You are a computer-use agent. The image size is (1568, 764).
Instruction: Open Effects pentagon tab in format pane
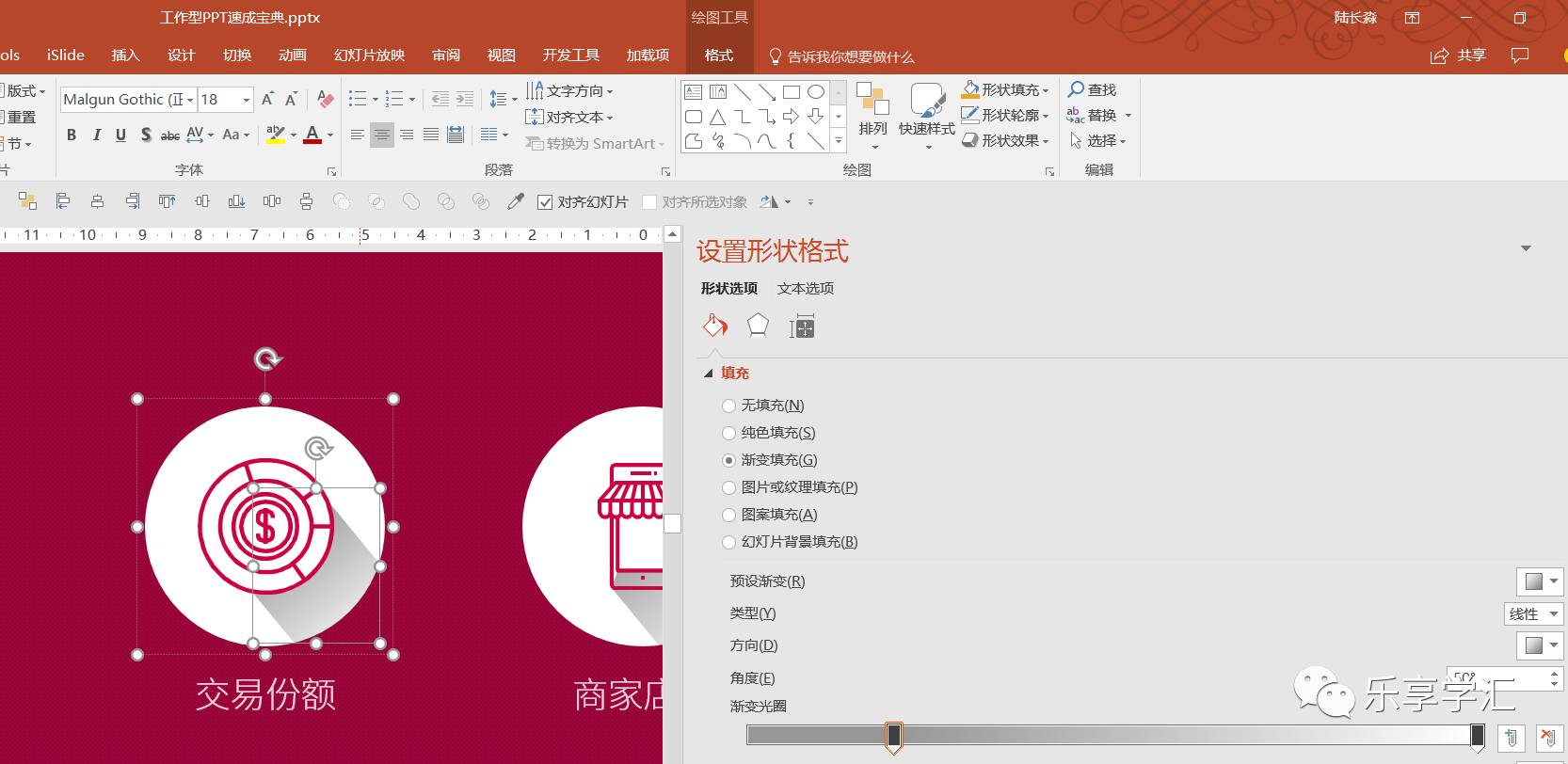coord(758,326)
